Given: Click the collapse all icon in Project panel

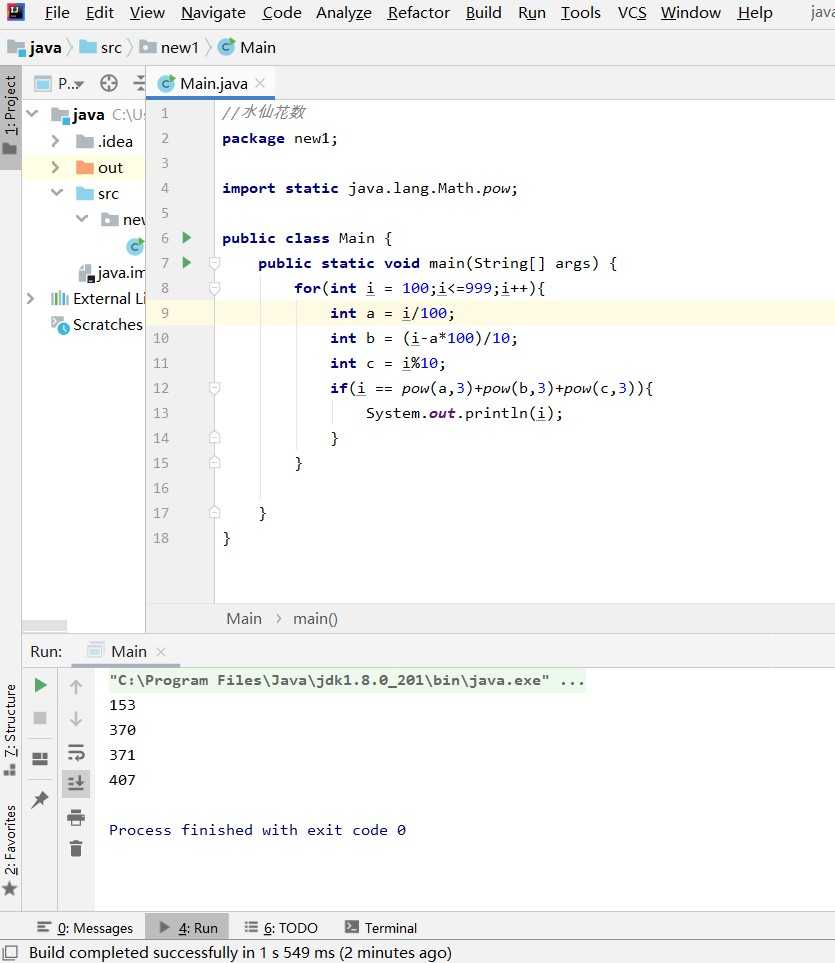Looking at the screenshot, I should [139, 83].
